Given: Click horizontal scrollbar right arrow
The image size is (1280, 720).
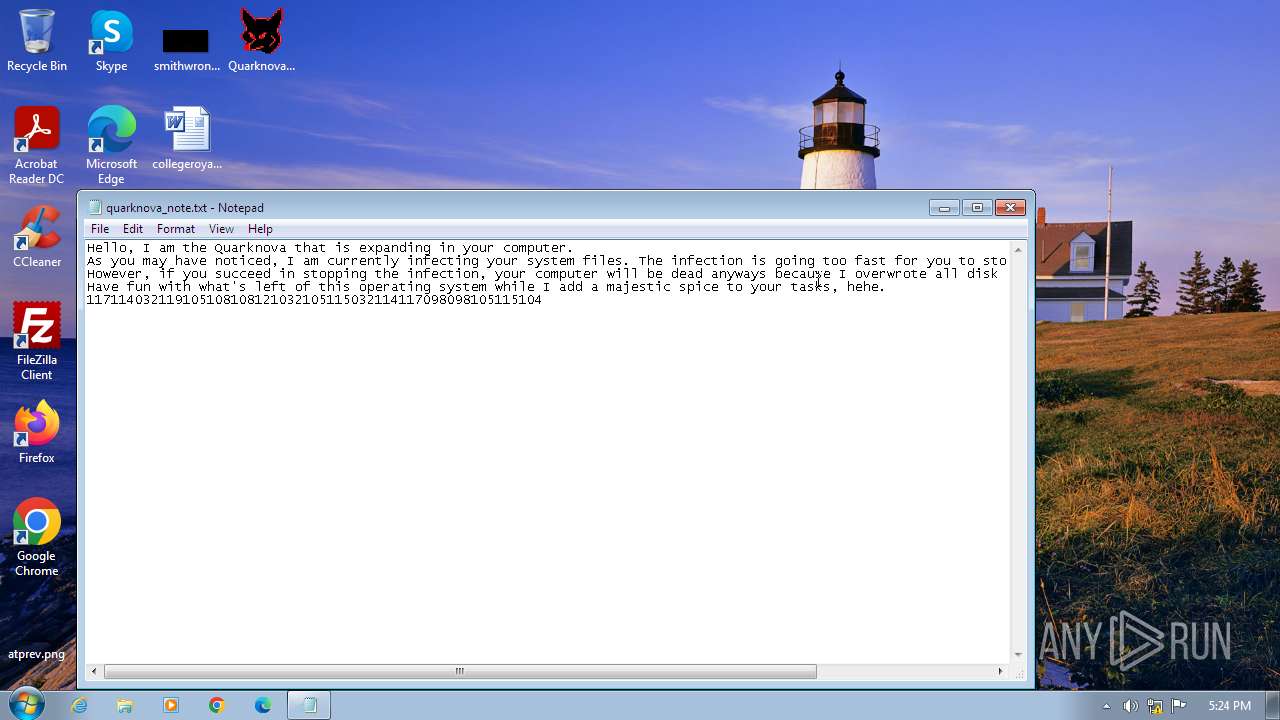Looking at the screenshot, I should tap(1000, 671).
